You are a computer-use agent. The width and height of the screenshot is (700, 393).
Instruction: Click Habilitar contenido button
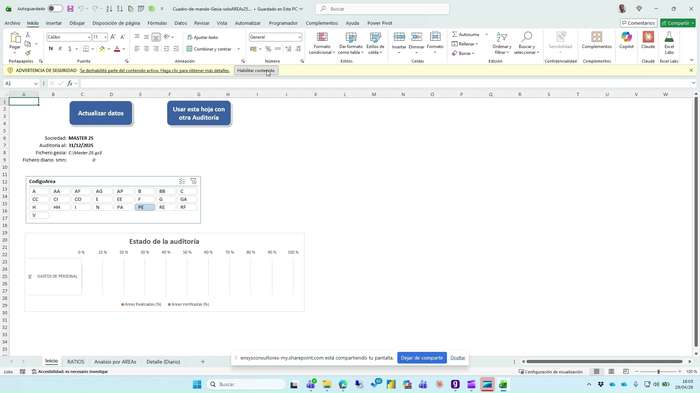256,71
